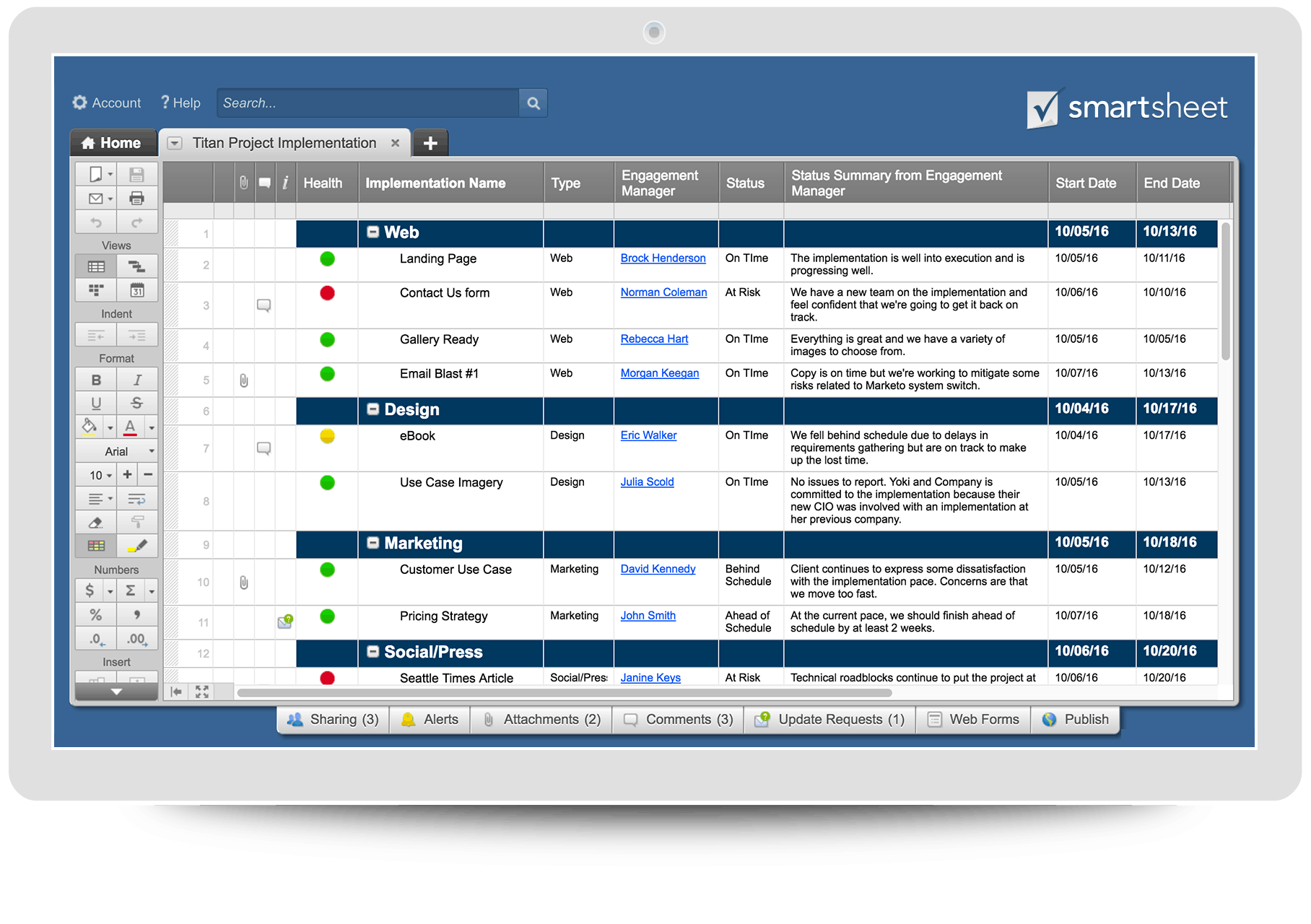
Task: Click the Redo arrow icon
Action: [136, 222]
